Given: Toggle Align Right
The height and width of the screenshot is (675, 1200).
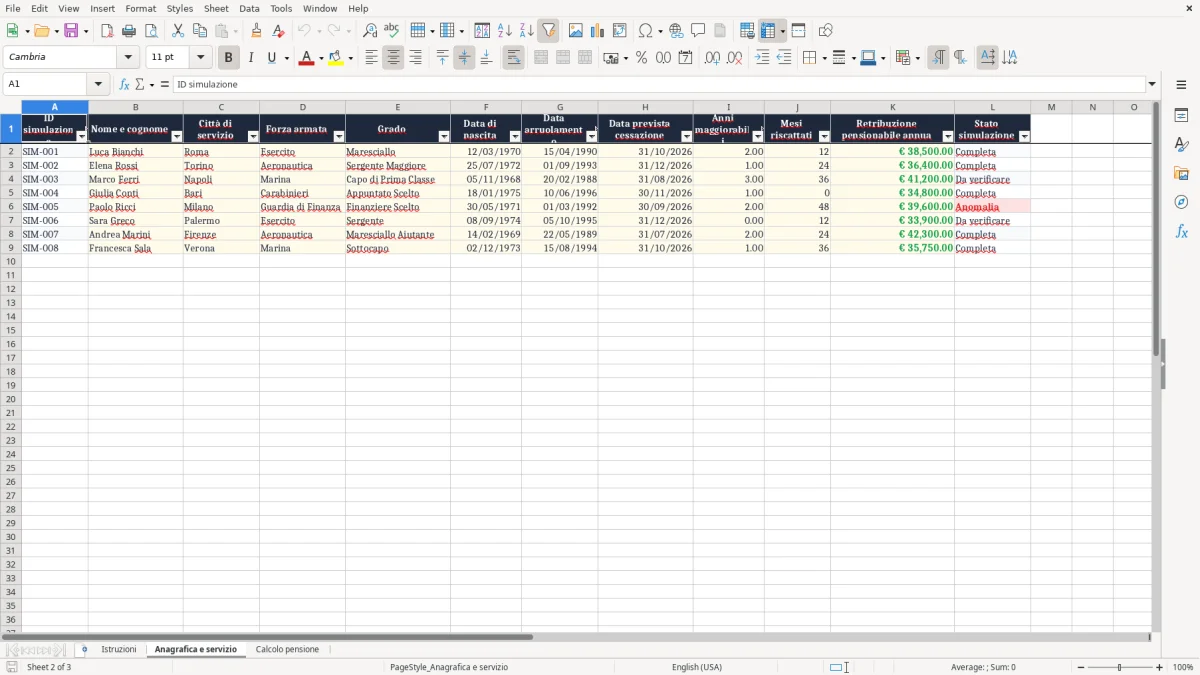Looking at the screenshot, I should point(415,58).
